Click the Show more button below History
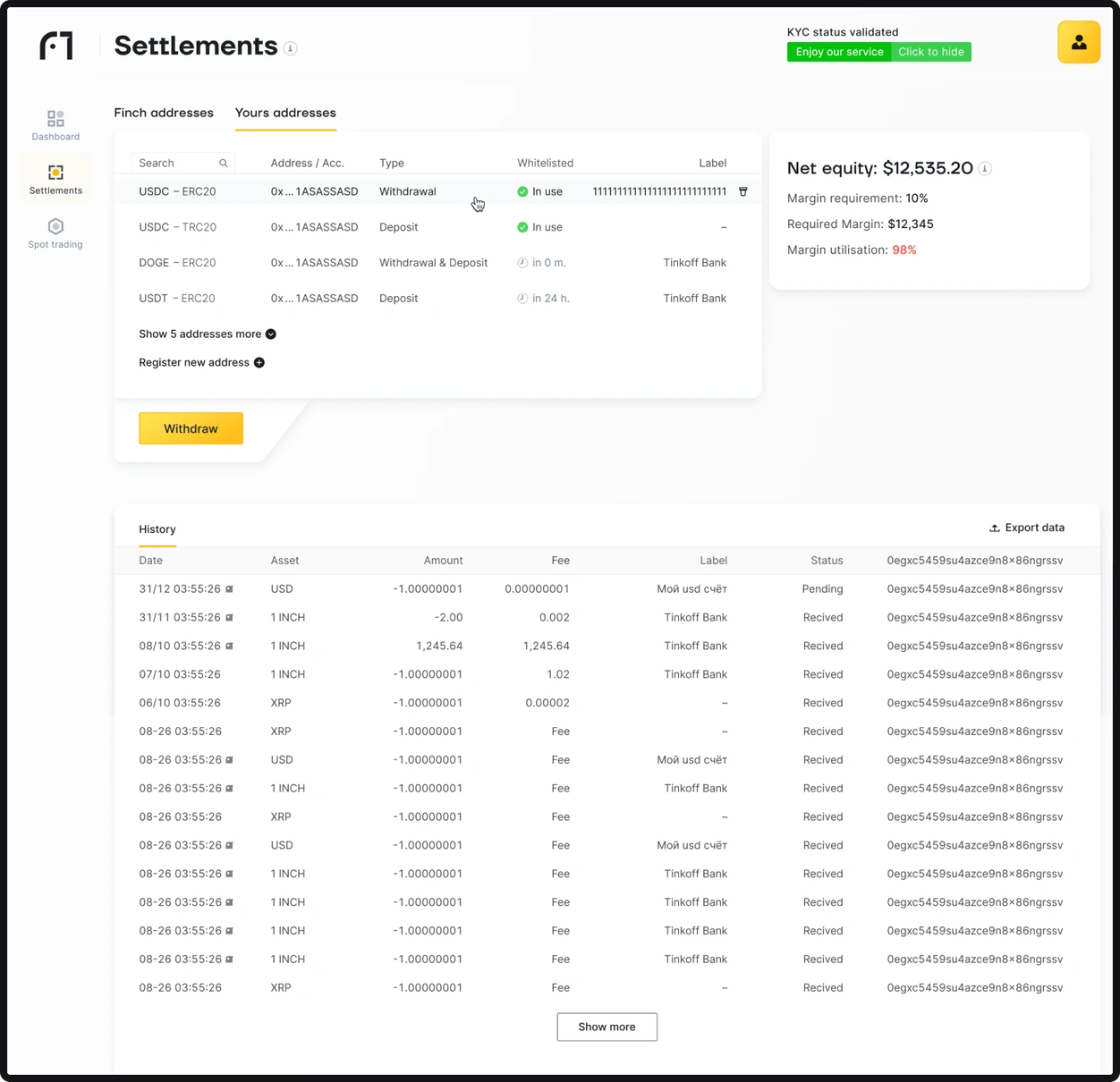This screenshot has width=1120, height=1082. (607, 1027)
